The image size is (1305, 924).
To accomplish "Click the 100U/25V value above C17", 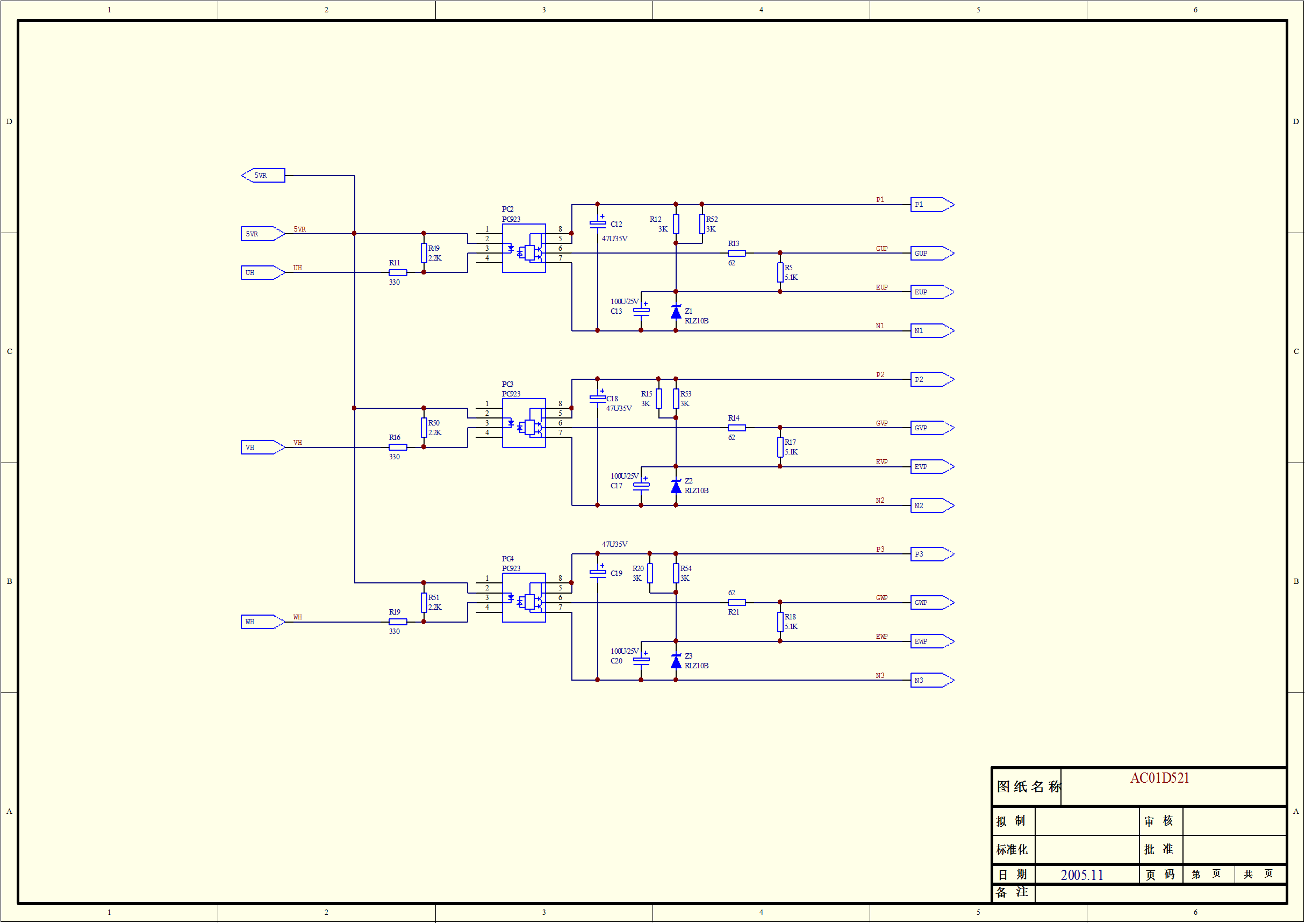I will coord(625,476).
